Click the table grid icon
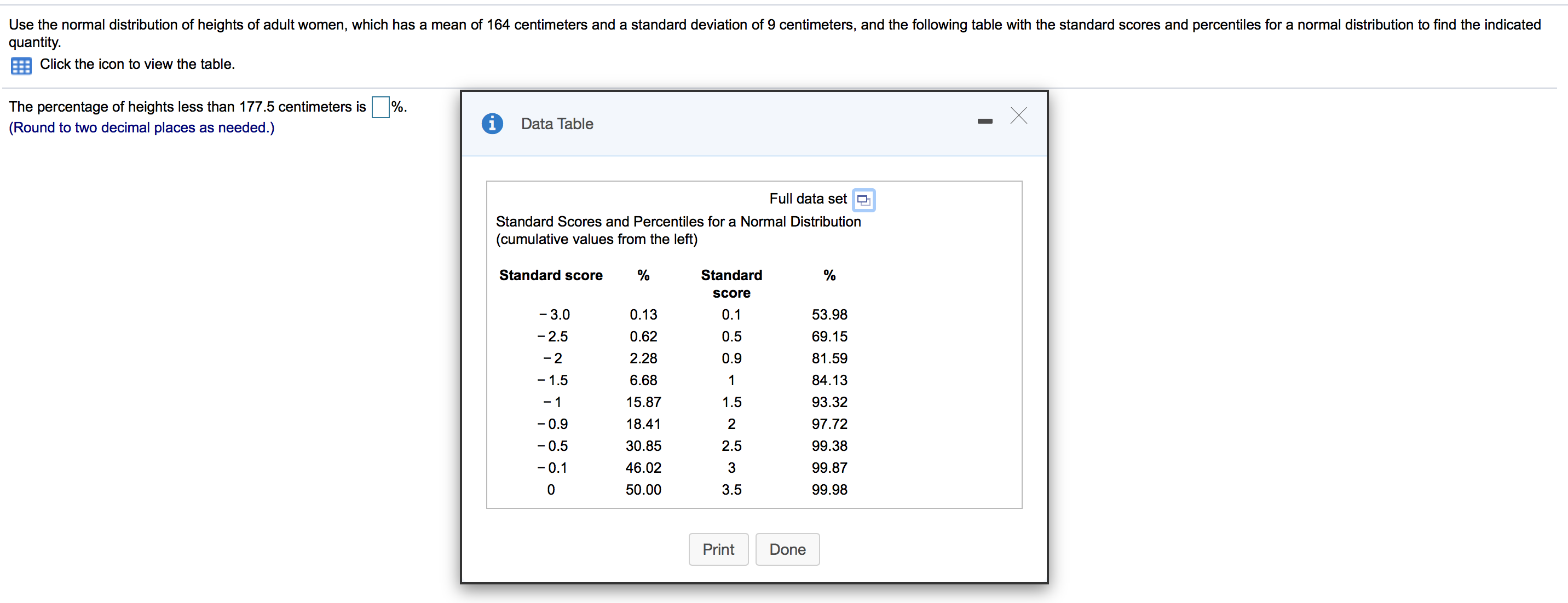This screenshot has height=603, width=1568. [21, 65]
